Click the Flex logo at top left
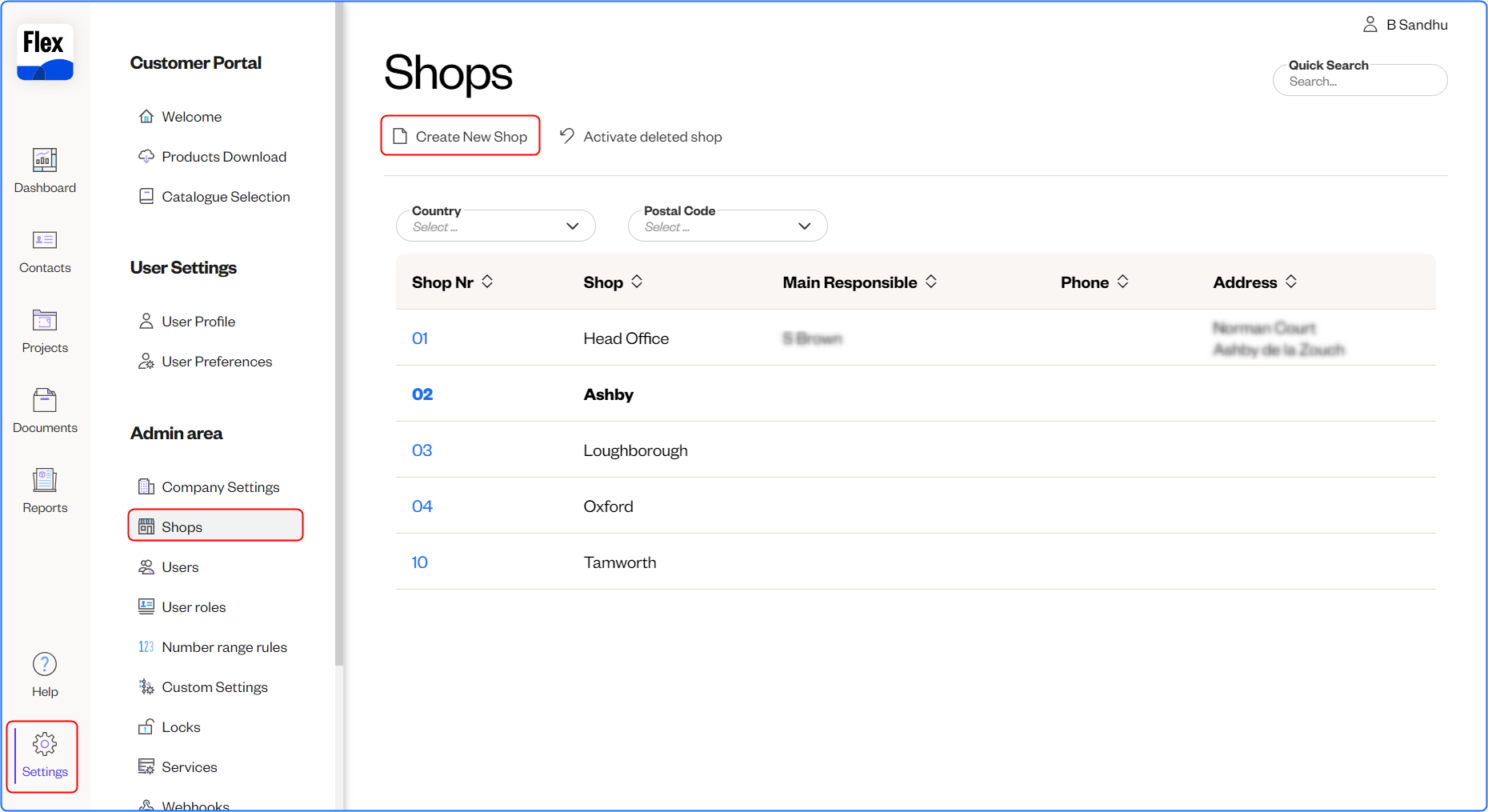This screenshot has height=812, width=1488. pyautogui.click(x=44, y=52)
